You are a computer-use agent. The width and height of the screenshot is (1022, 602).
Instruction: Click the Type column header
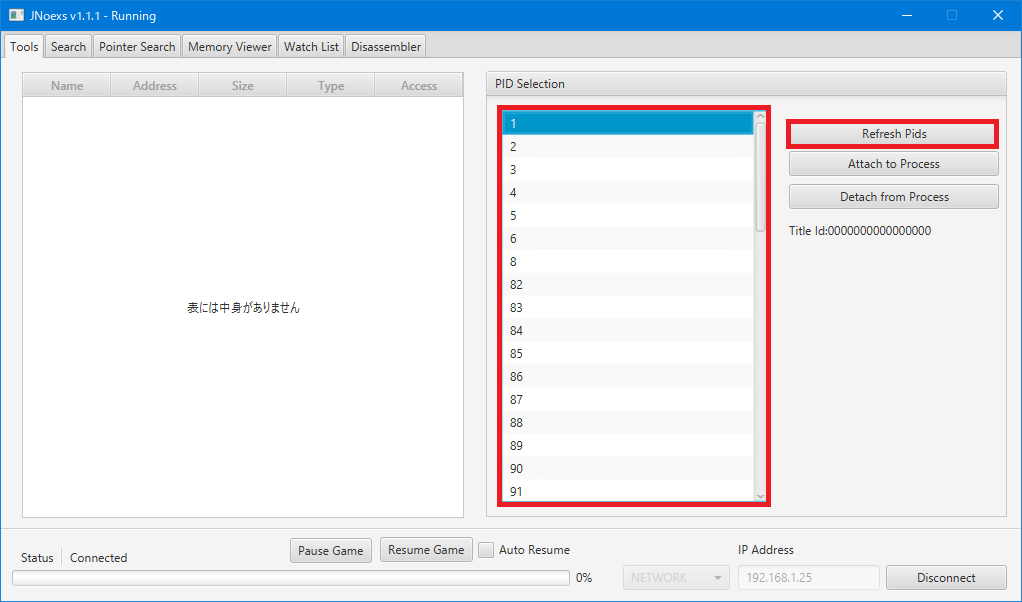pos(330,85)
